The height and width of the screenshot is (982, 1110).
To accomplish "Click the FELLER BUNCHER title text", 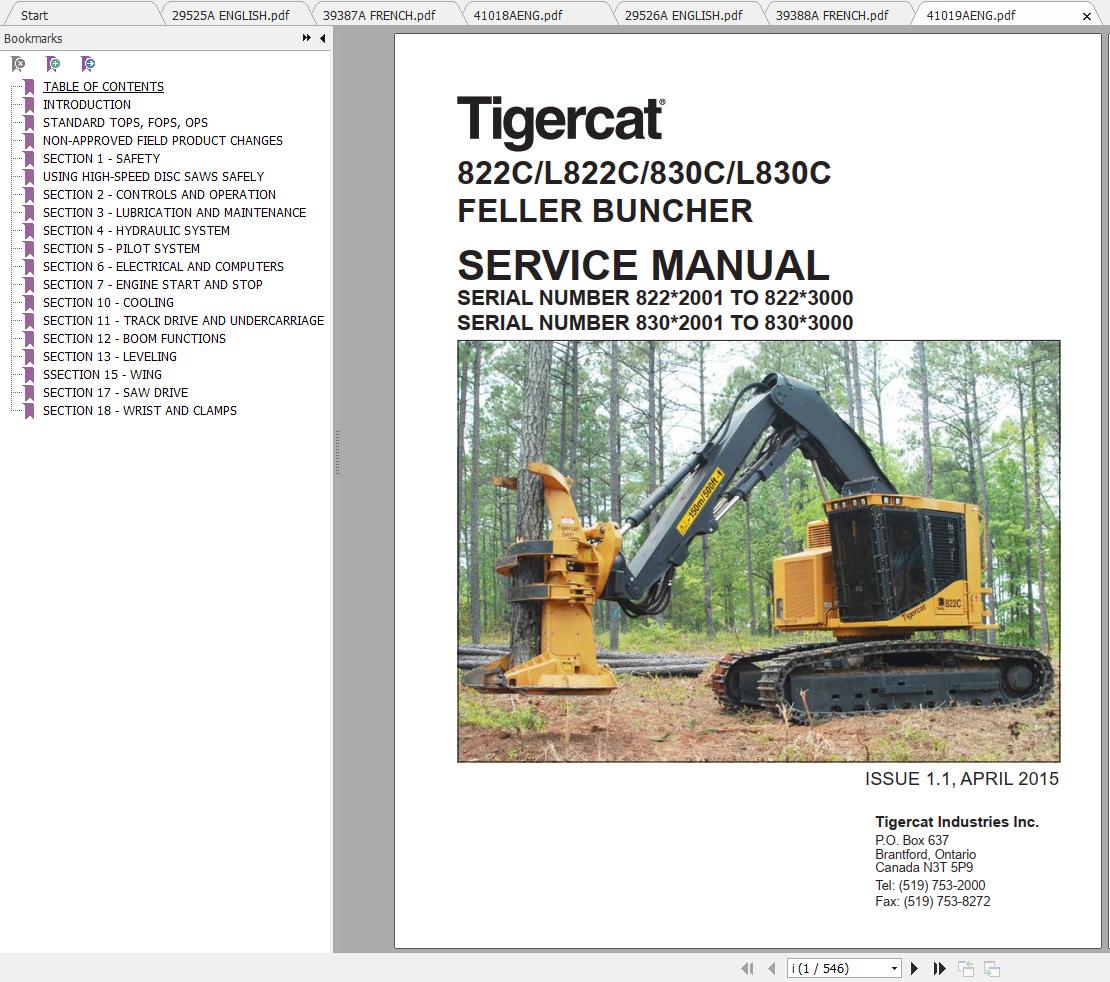I will 605,211.
